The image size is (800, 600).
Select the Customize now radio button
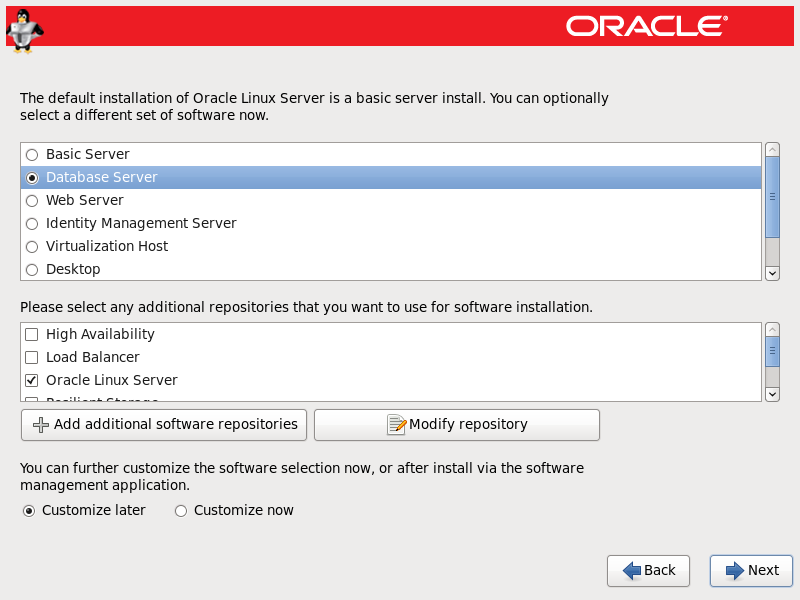[x=181, y=511]
